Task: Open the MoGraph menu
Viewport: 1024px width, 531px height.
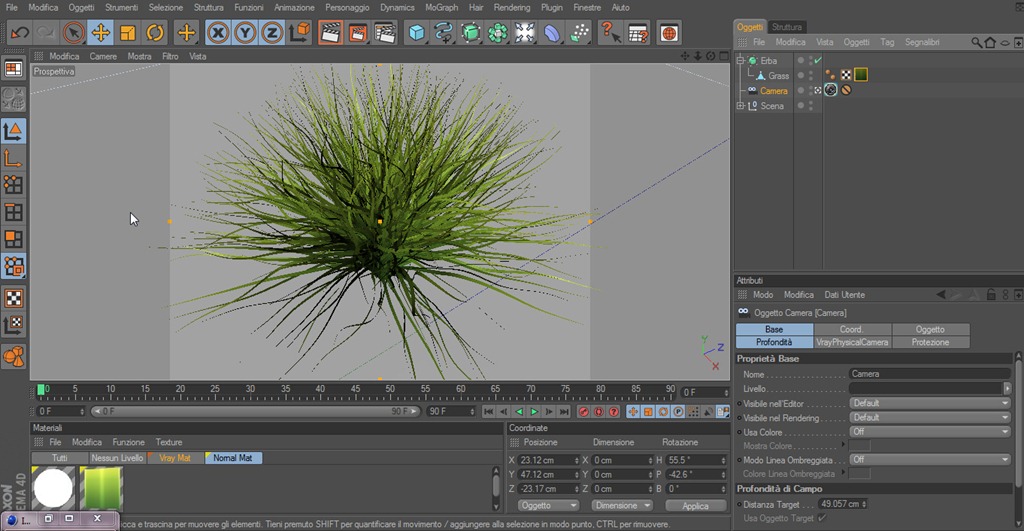Action: tap(441, 7)
